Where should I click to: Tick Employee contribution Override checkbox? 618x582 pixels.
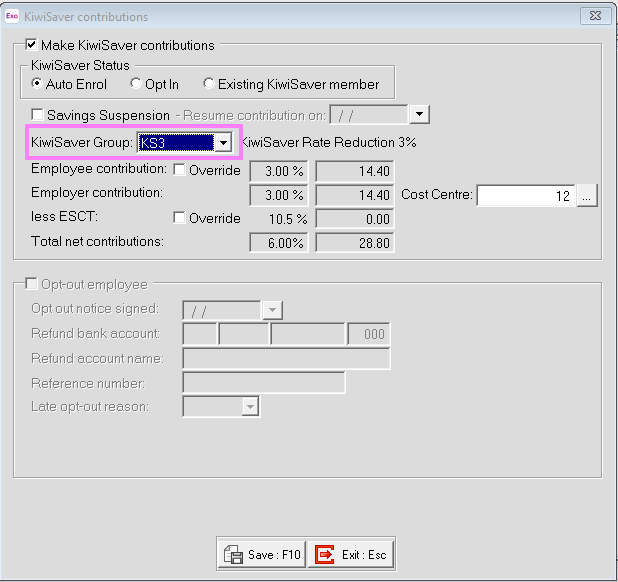pos(179,169)
